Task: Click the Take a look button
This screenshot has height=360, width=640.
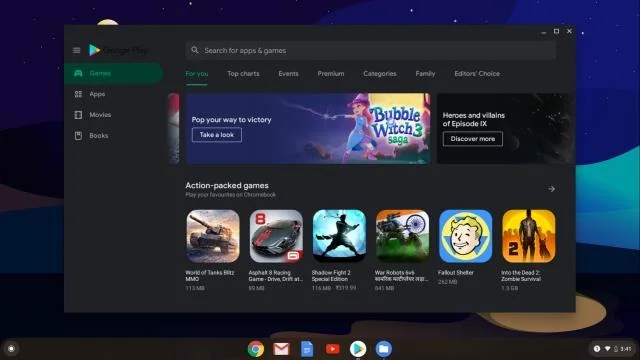Action: point(217,135)
